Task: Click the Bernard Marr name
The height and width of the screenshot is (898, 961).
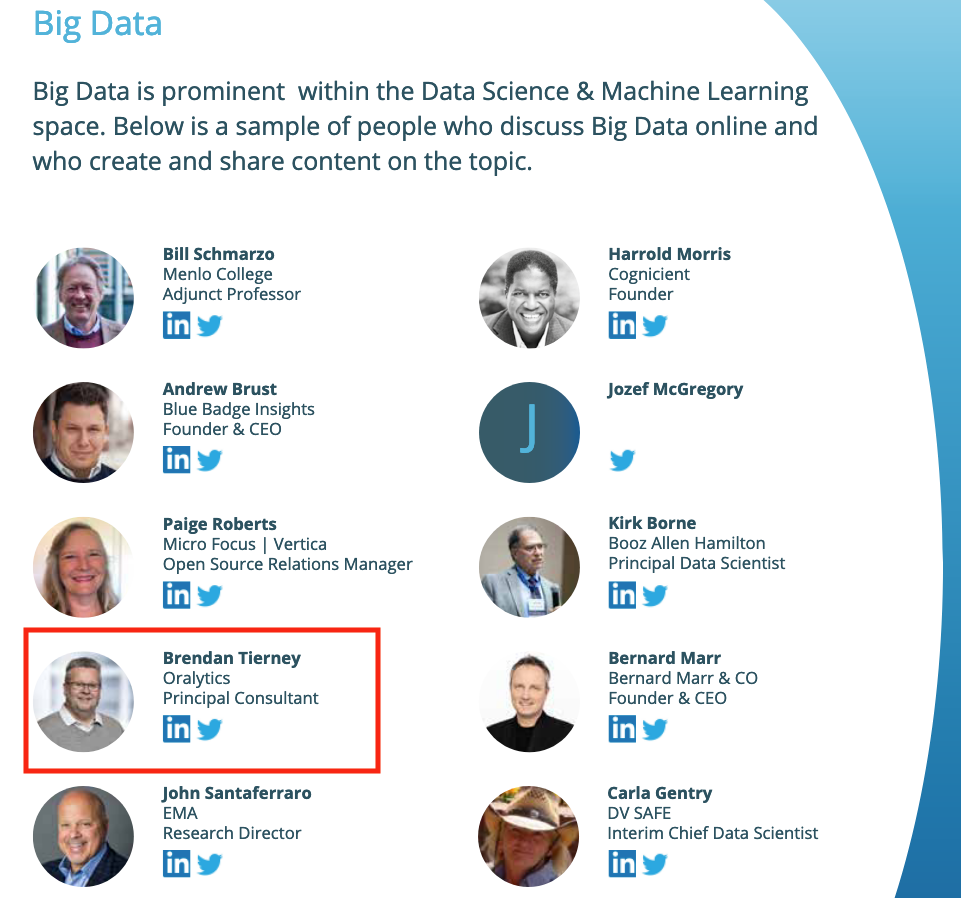Action: 664,658
